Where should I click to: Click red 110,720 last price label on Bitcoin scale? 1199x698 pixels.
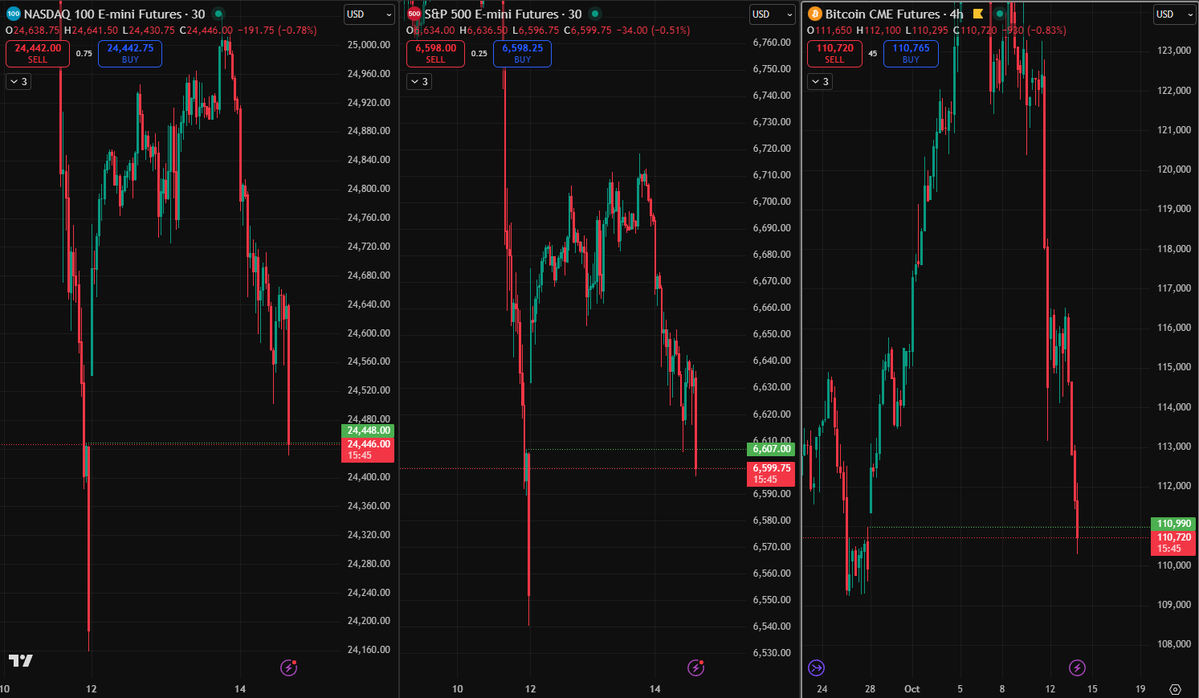(x=1174, y=543)
